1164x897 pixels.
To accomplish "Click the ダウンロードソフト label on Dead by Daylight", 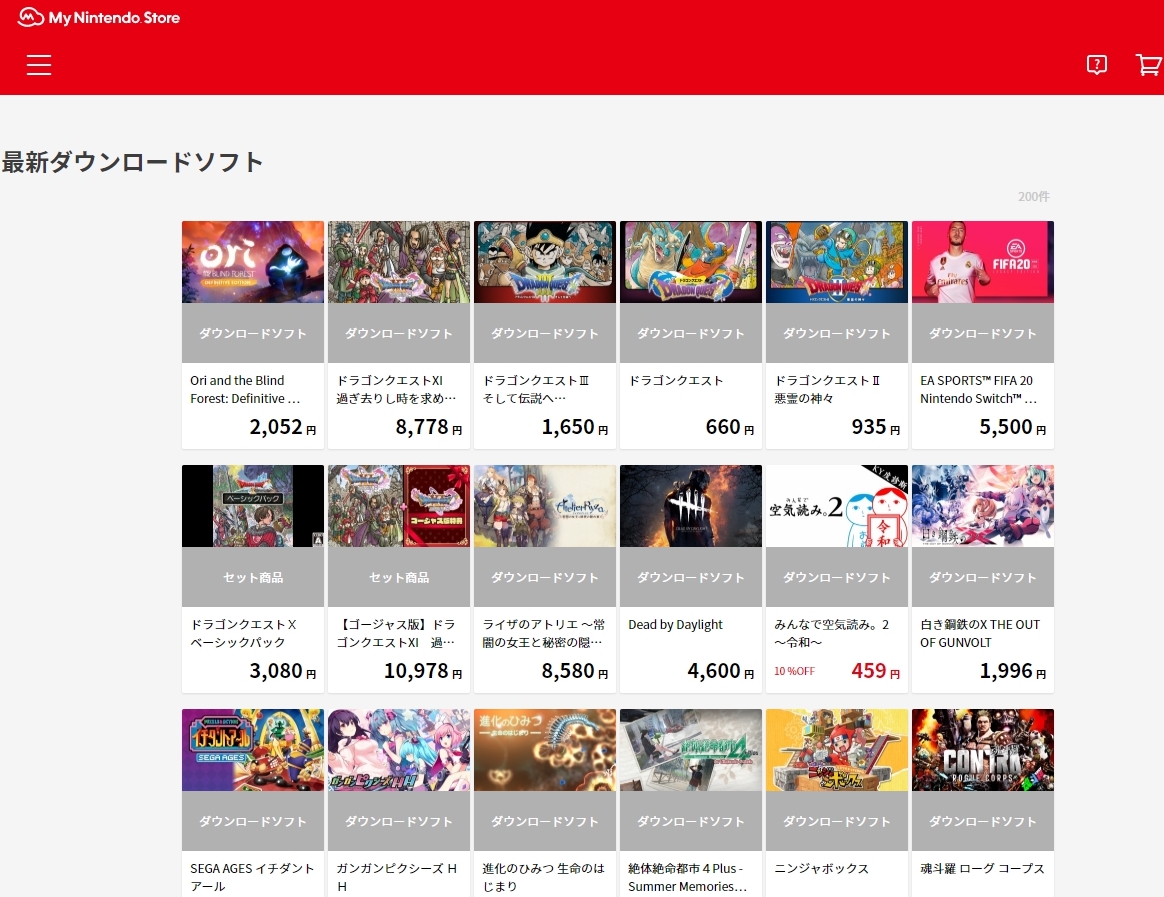I will click(690, 578).
